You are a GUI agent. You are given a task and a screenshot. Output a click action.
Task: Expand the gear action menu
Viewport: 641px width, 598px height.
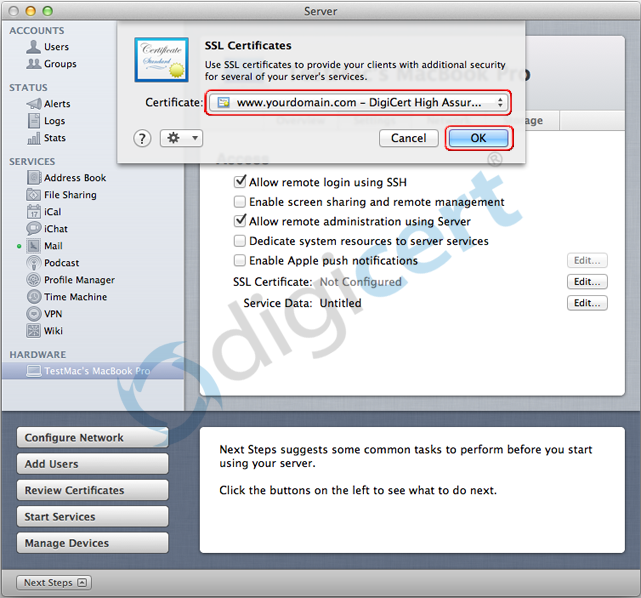click(181, 138)
